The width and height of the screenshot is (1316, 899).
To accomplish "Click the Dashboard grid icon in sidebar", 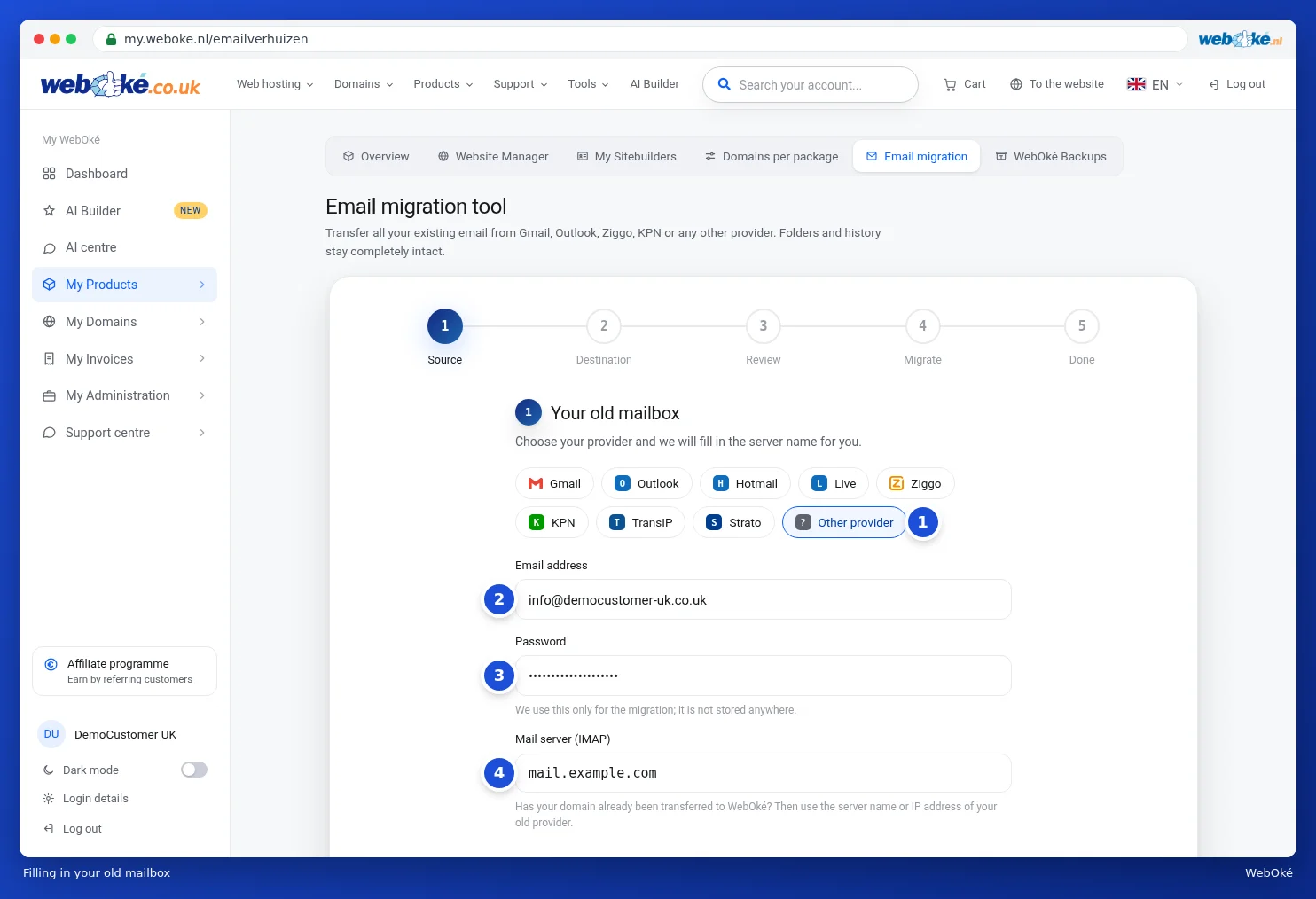I will tap(50, 174).
